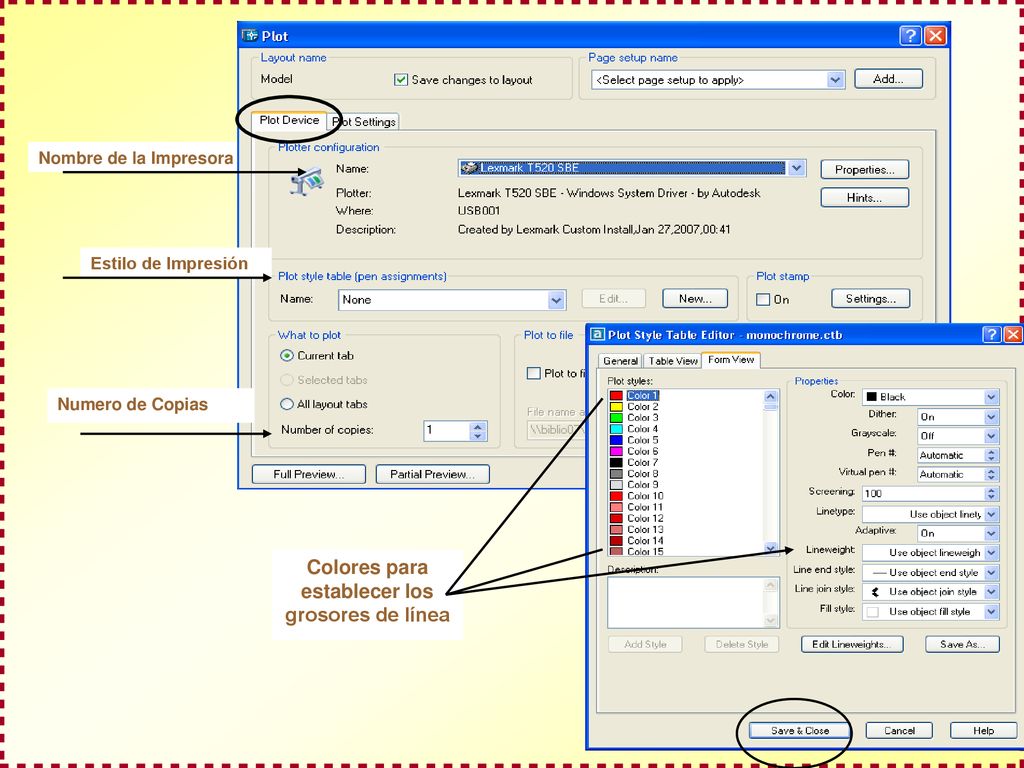
Task: Select the yellow Color 2 swatch
Action: tap(616, 406)
